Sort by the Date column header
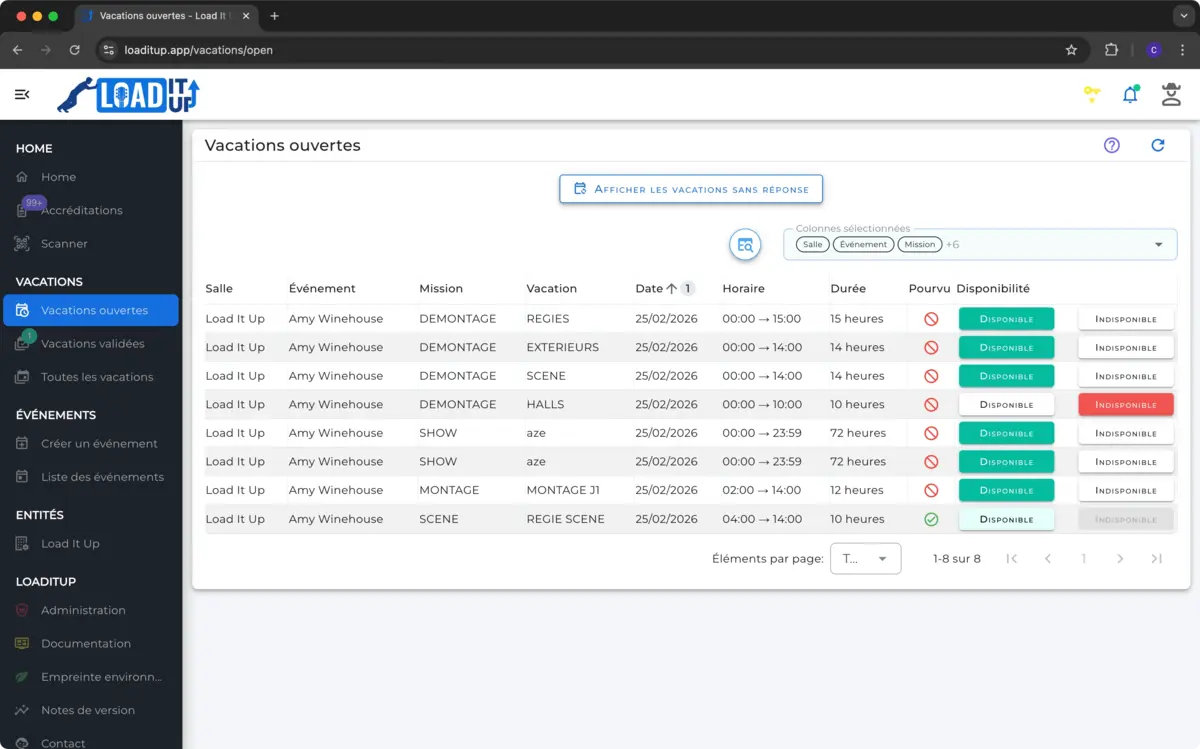 click(x=649, y=288)
